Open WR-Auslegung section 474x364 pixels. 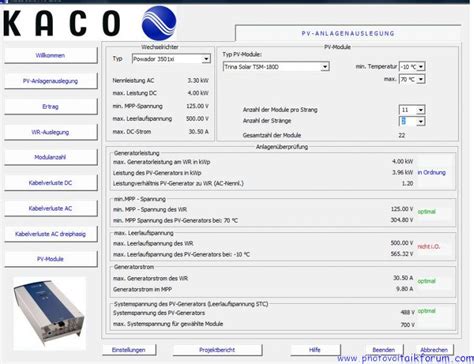pos(51,132)
